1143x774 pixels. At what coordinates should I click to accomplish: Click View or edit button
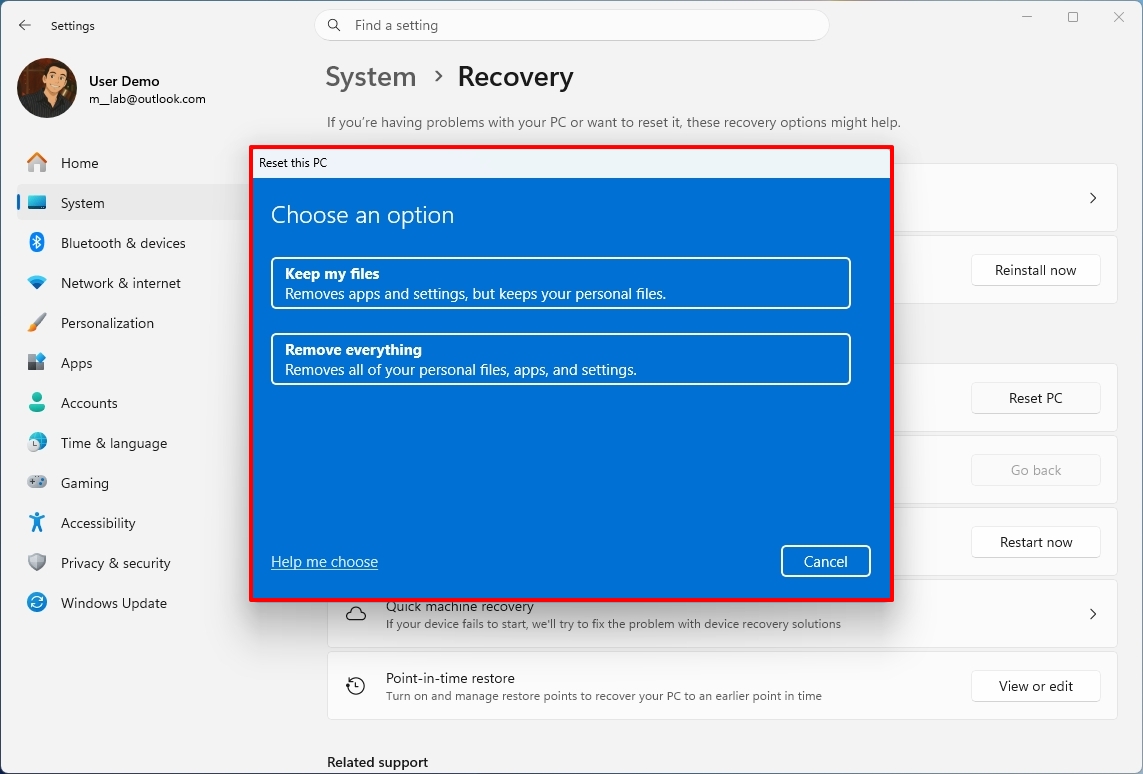click(1035, 686)
